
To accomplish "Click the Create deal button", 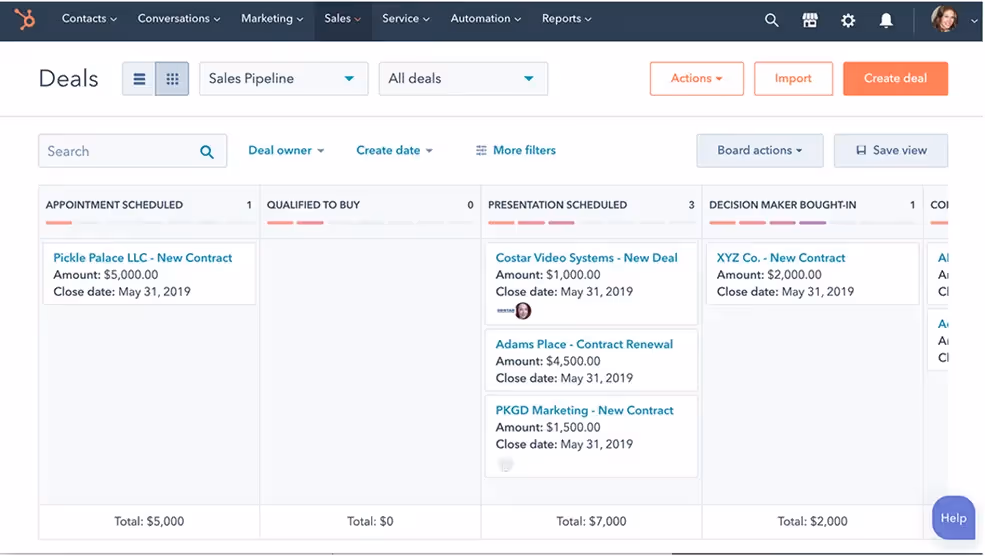I will pyautogui.click(x=895, y=79).
